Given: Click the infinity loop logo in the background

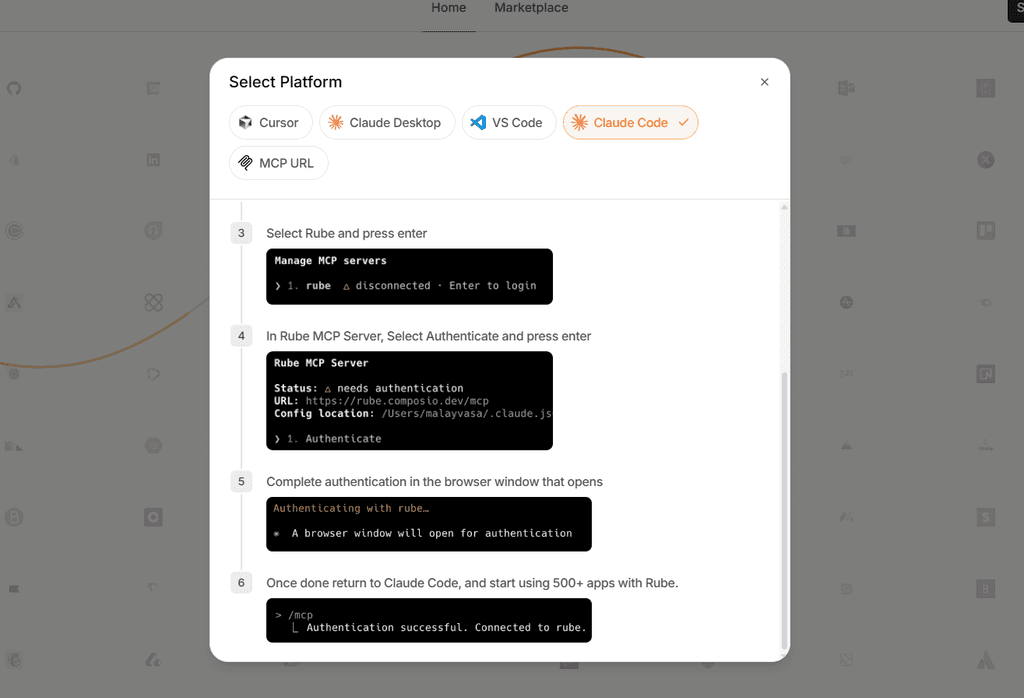Looking at the screenshot, I should 153,302.
